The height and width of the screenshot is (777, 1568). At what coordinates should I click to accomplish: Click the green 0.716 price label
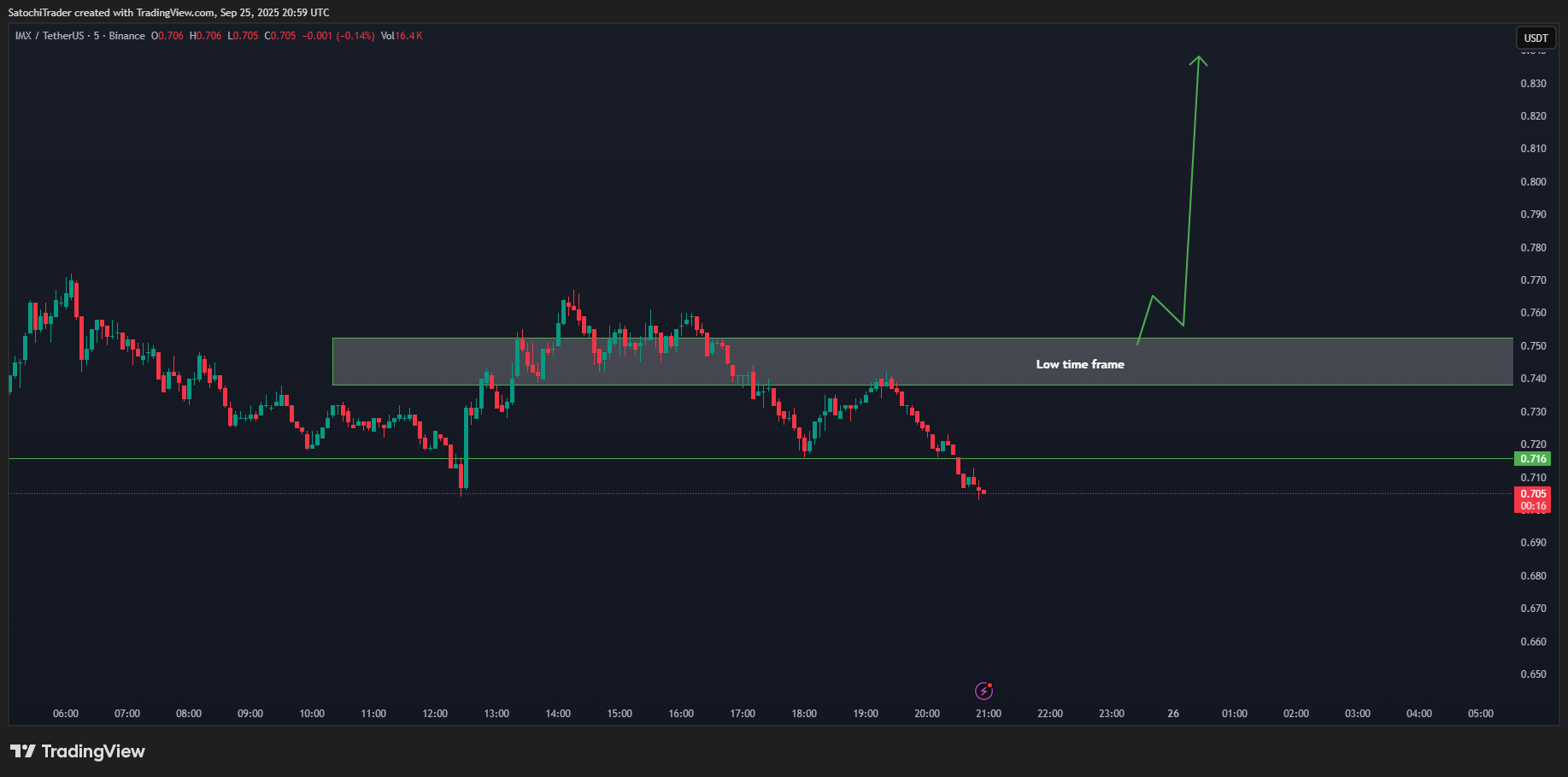[x=1533, y=459]
